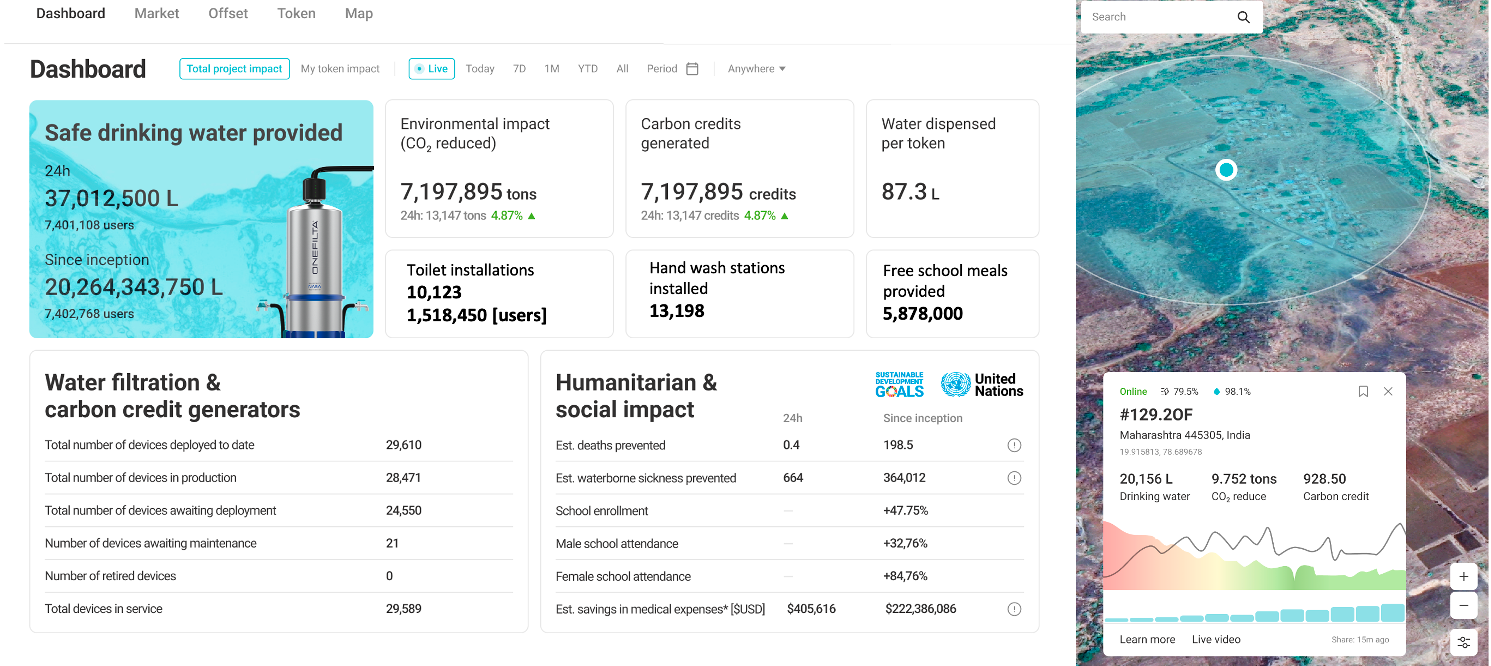The image size is (1491, 666).
Task: Open the Live video link
Action: (x=1216, y=639)
